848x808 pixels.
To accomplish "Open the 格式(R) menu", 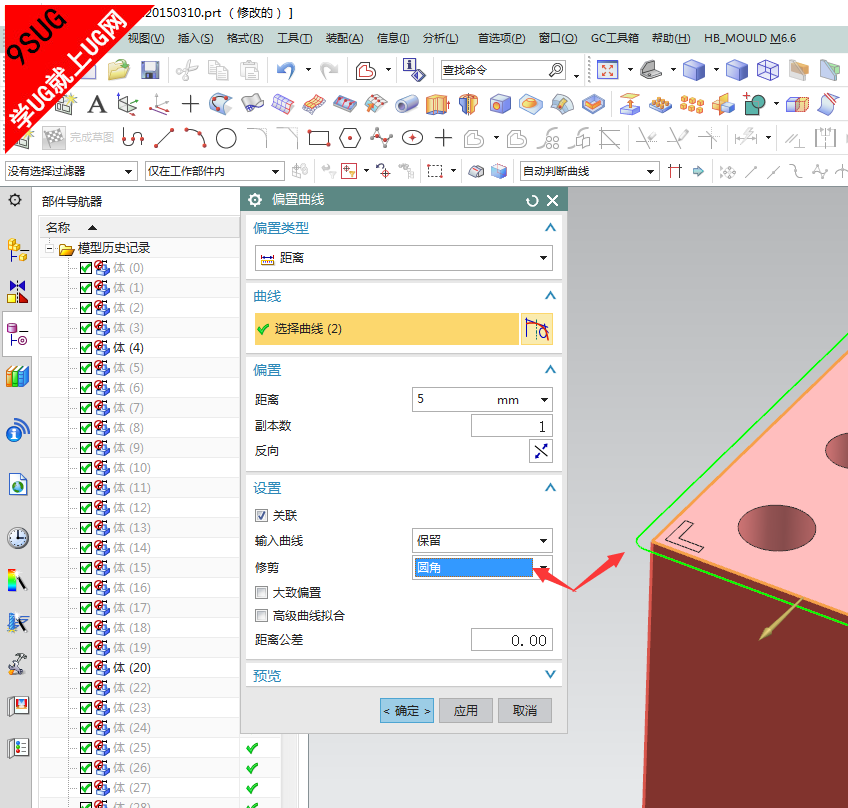I will coord(244,38).
